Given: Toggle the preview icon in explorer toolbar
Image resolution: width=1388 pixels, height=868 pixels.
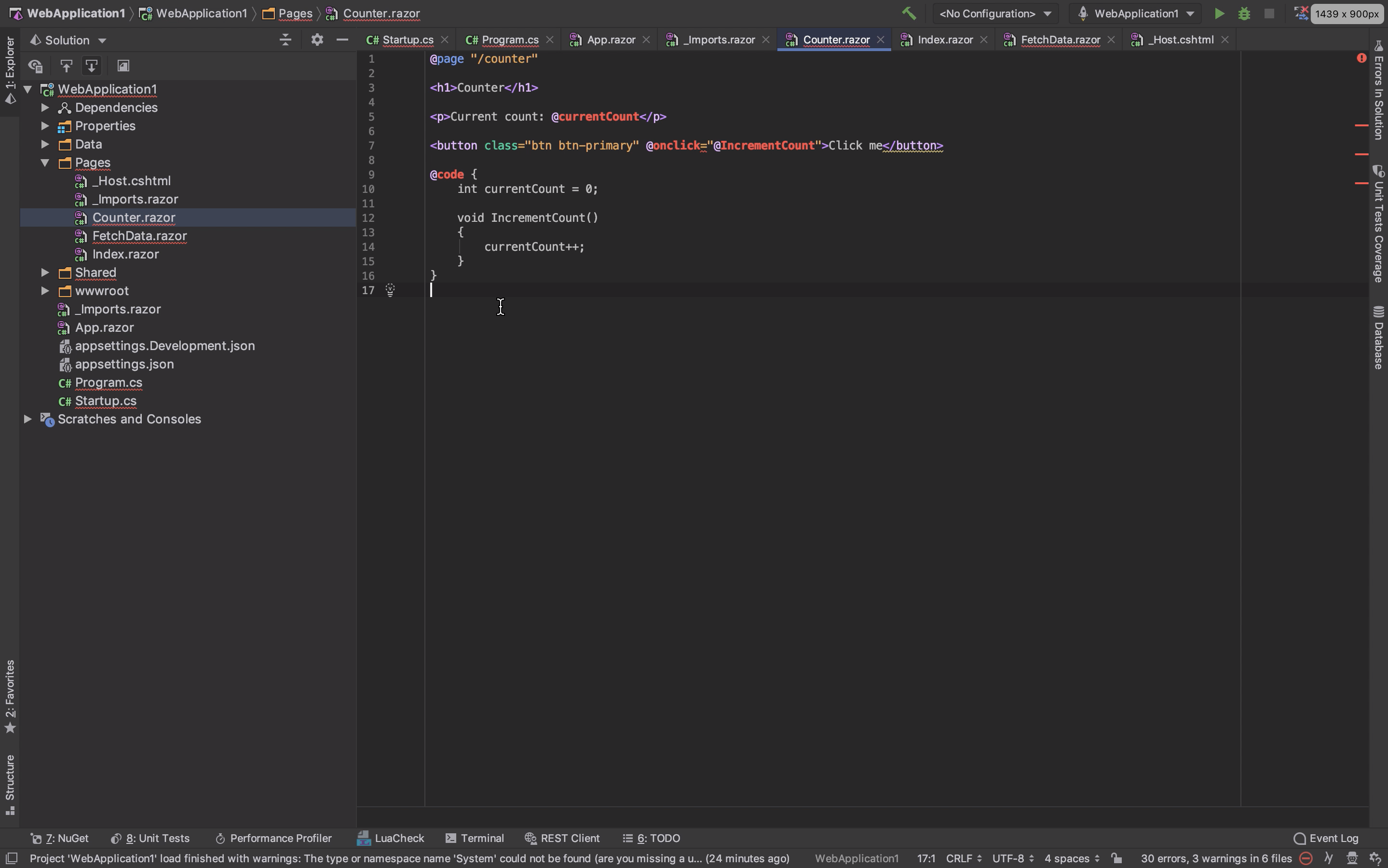Looking at the screenshot, I should click(123, 66).
